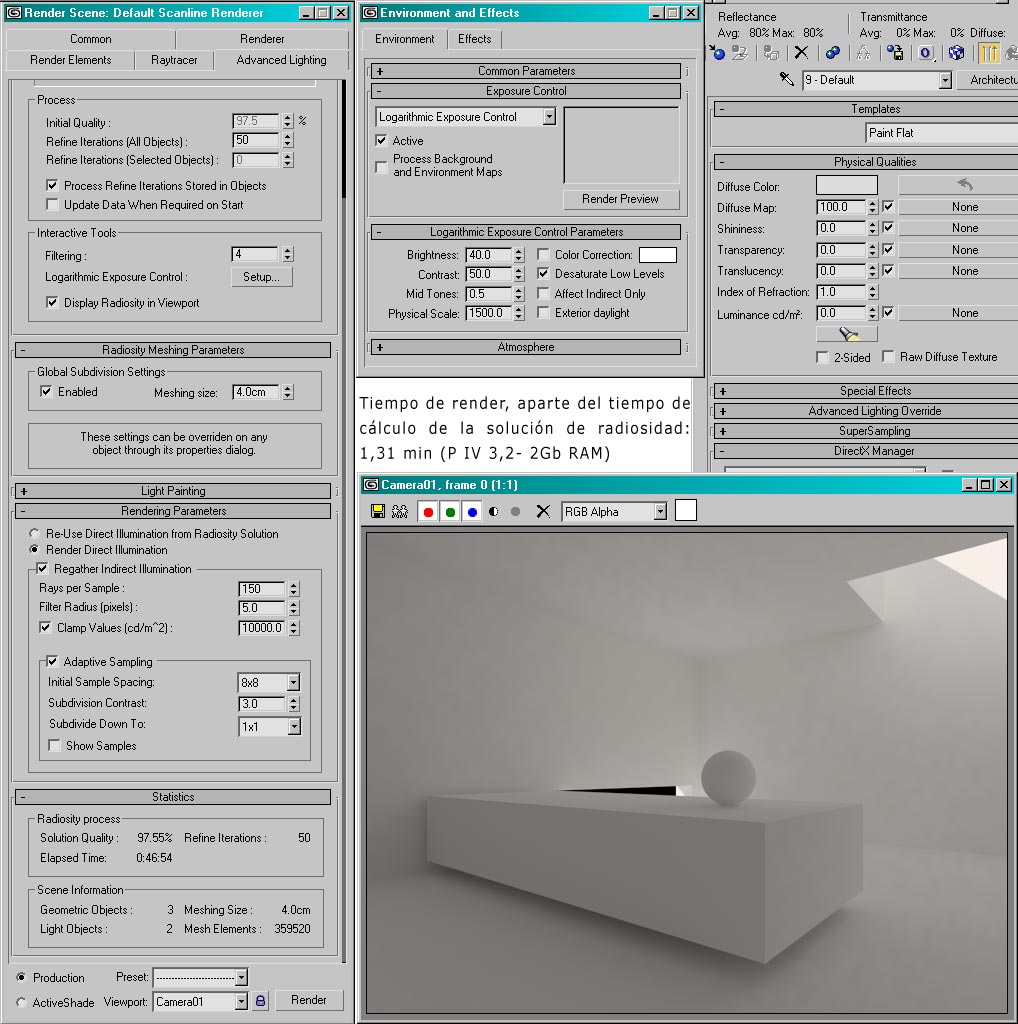The height and width of the screenshot is (1024, 1018).
Task: Click Brightness value field
Action: pos(489,255)
